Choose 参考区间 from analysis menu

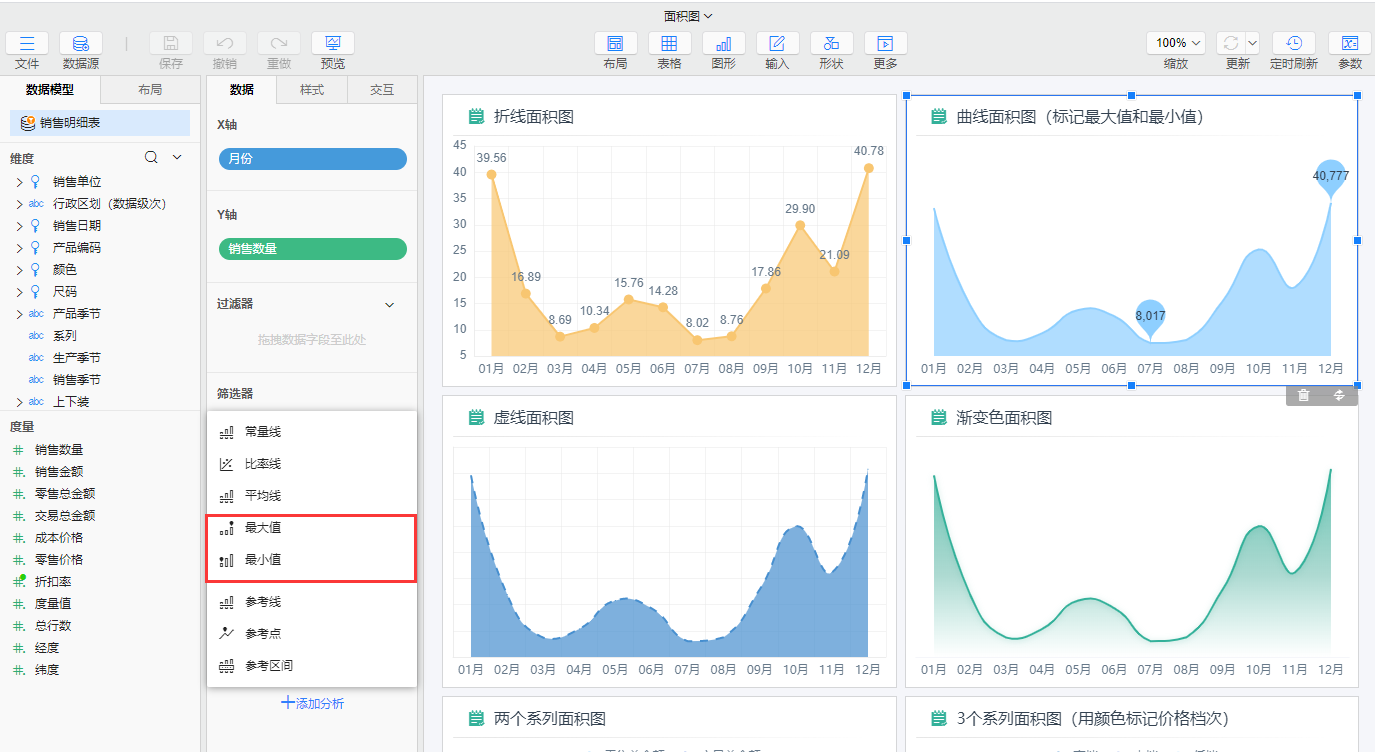coord(311,666)
